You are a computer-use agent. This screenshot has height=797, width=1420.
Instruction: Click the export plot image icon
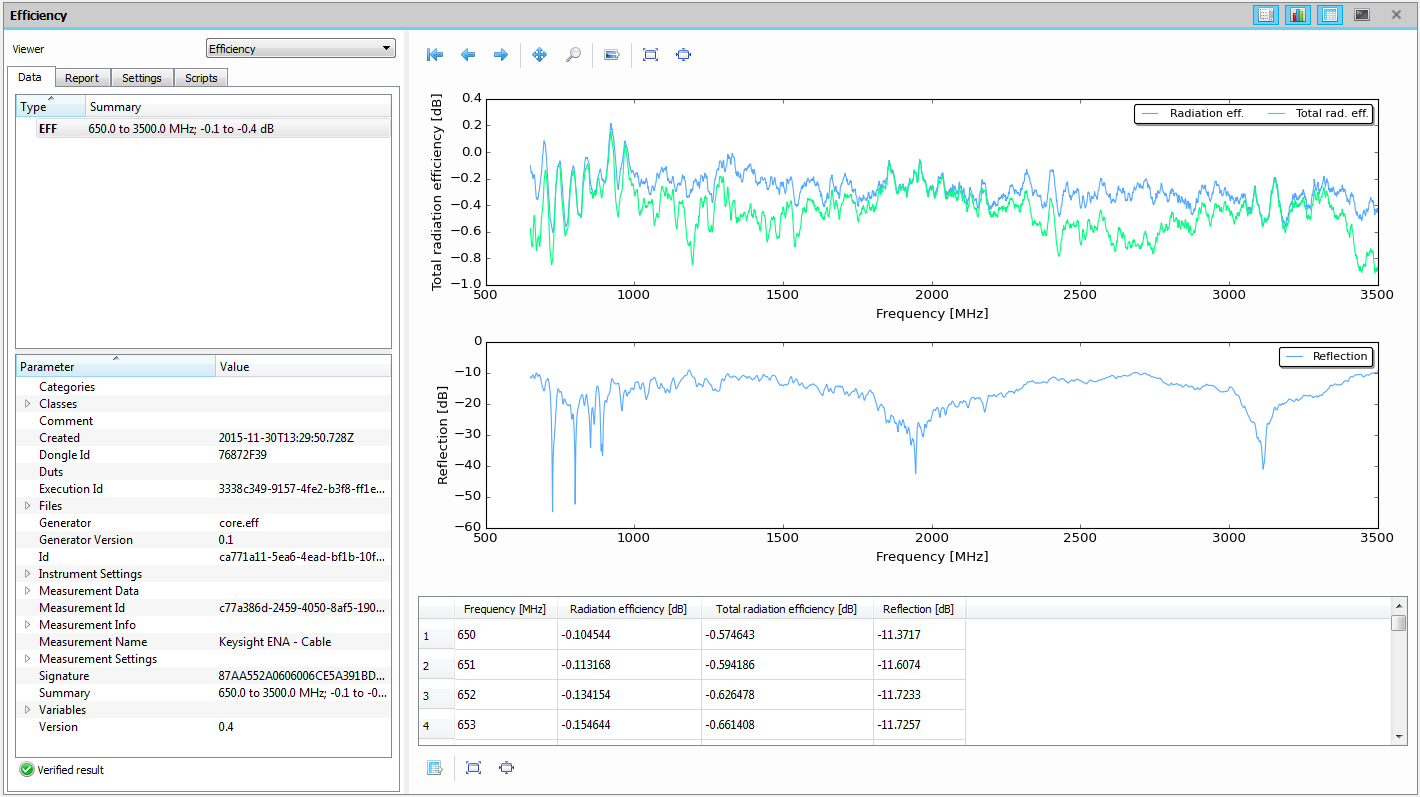(x=612, y=55)
